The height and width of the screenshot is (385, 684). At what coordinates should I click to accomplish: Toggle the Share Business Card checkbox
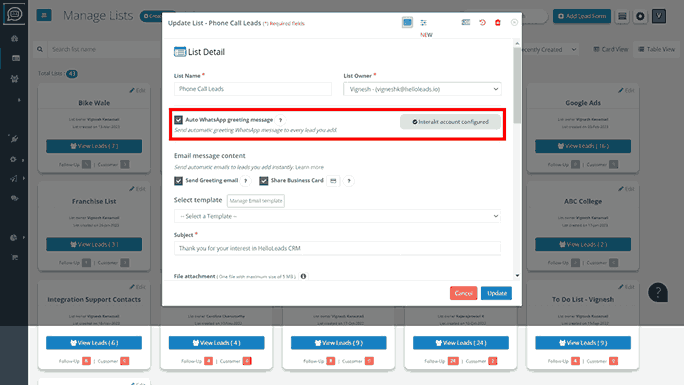point(263,181)
